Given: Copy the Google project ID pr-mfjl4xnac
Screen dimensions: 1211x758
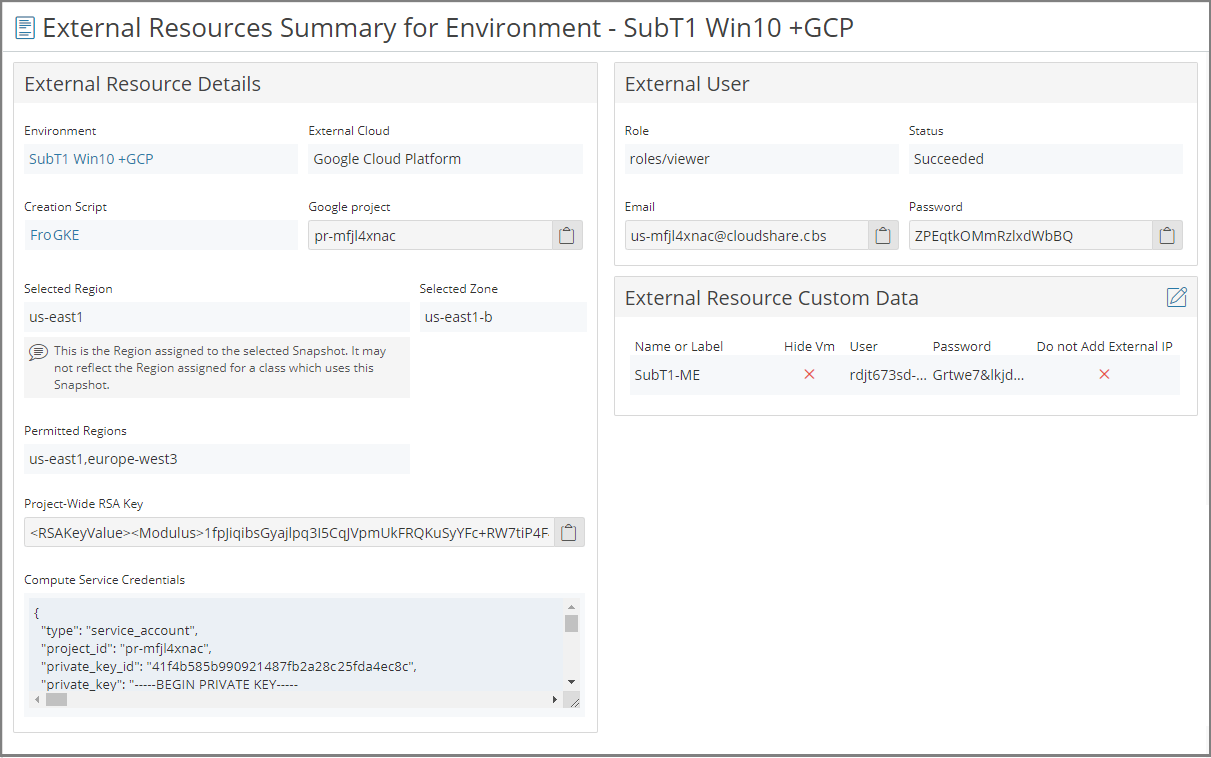Looking at the screenshot, I should [567, 235].
